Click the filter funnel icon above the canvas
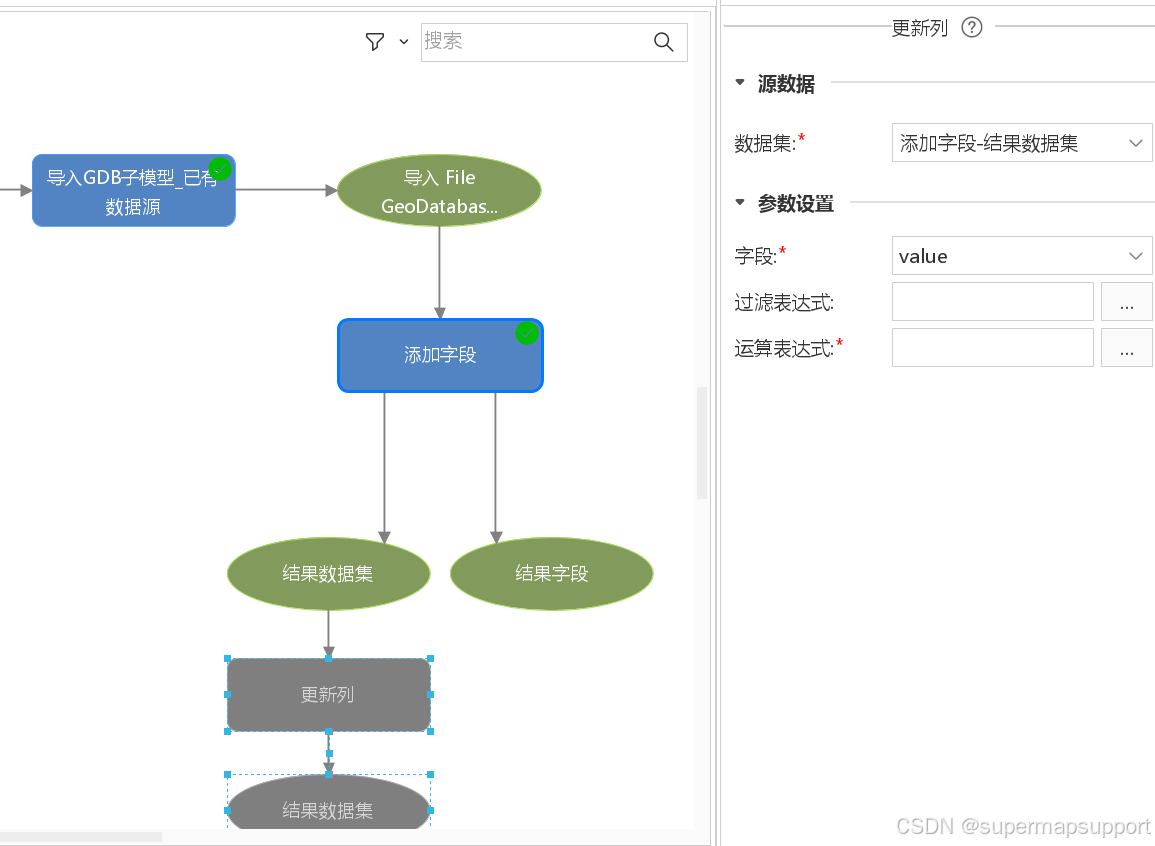Screen dimensions: 1155x846 click(x=374, y=42)
